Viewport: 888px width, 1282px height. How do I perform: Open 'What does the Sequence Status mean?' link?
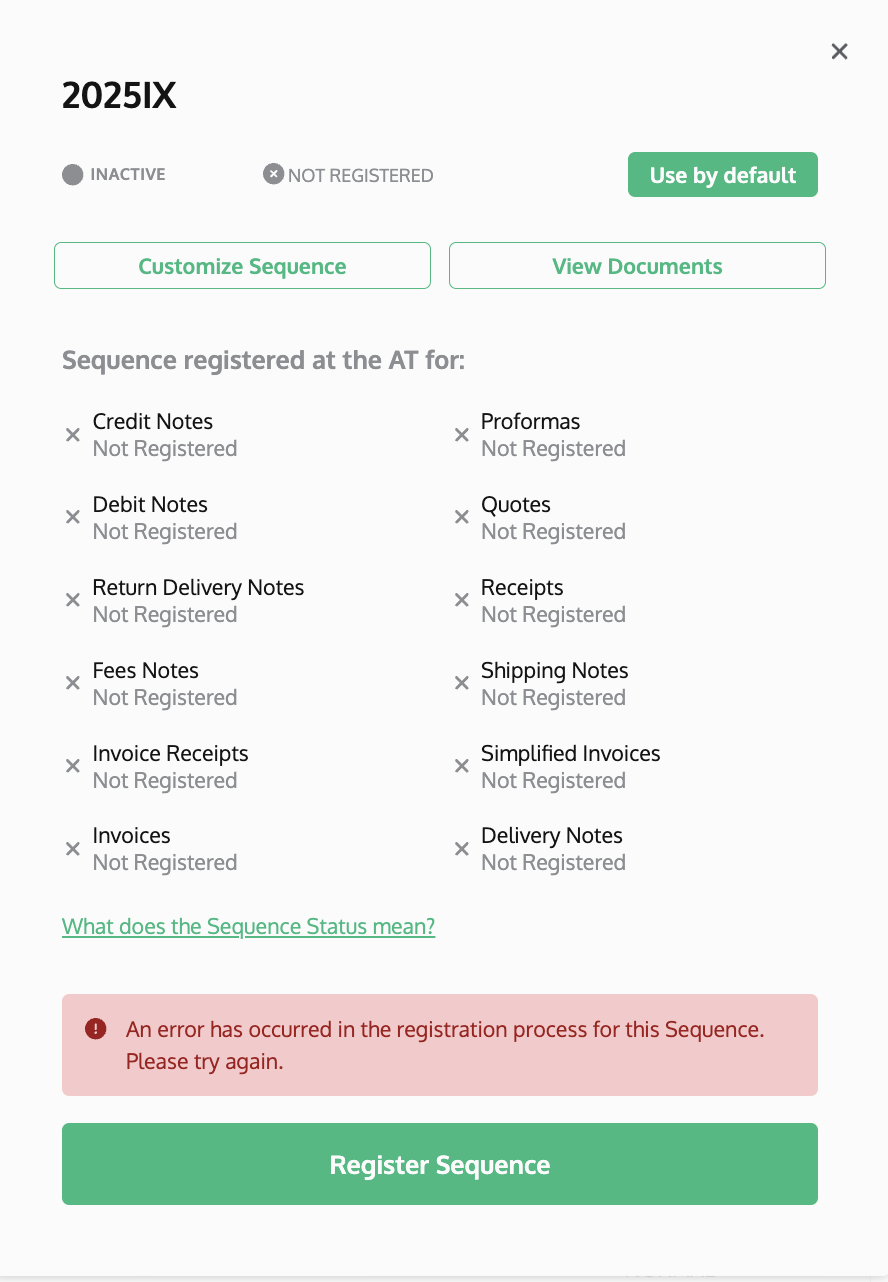(x=249, y=926)
